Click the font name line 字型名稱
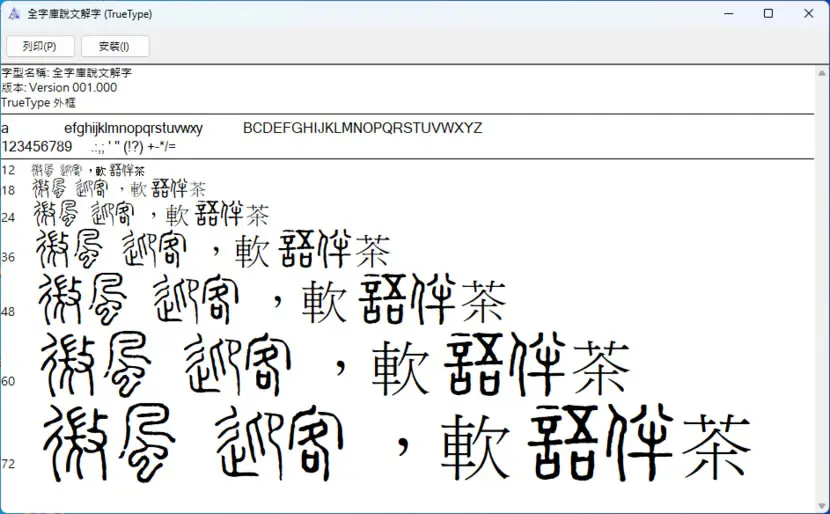This screenshot has width=830, height=514. tap(66, 73)
